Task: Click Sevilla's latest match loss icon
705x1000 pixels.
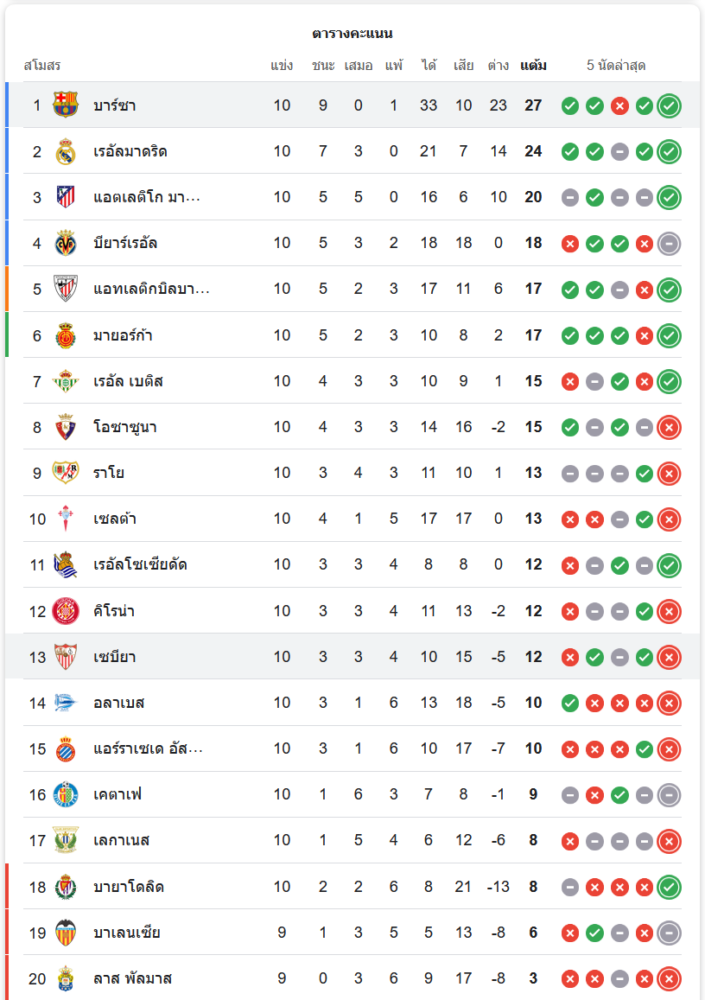Action: click(669, 658)
